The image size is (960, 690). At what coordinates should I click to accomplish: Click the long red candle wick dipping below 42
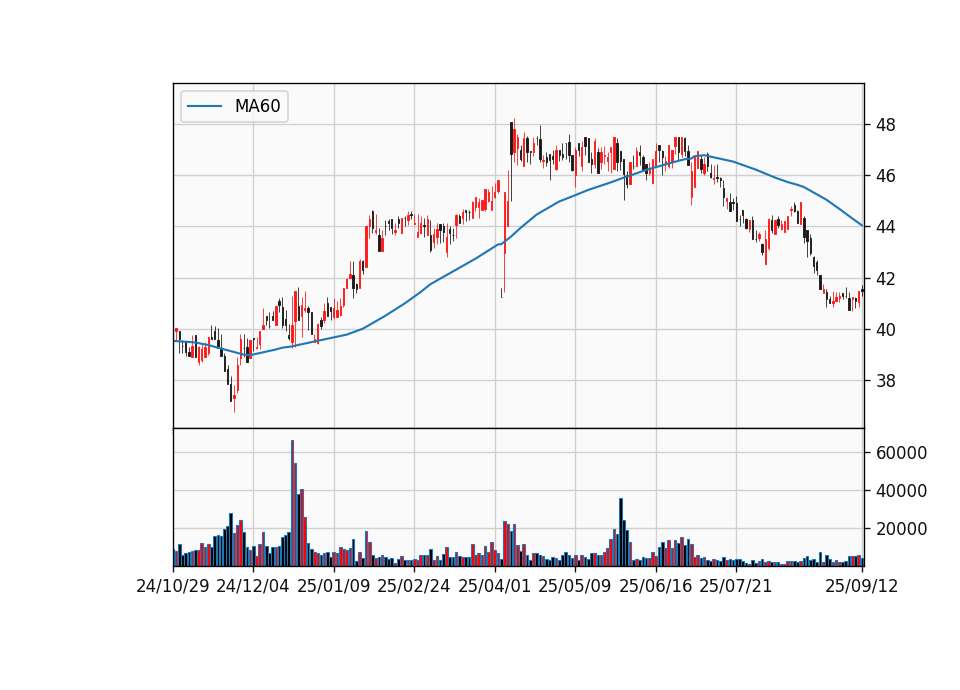pyautogui.click(x=505, y=242)
